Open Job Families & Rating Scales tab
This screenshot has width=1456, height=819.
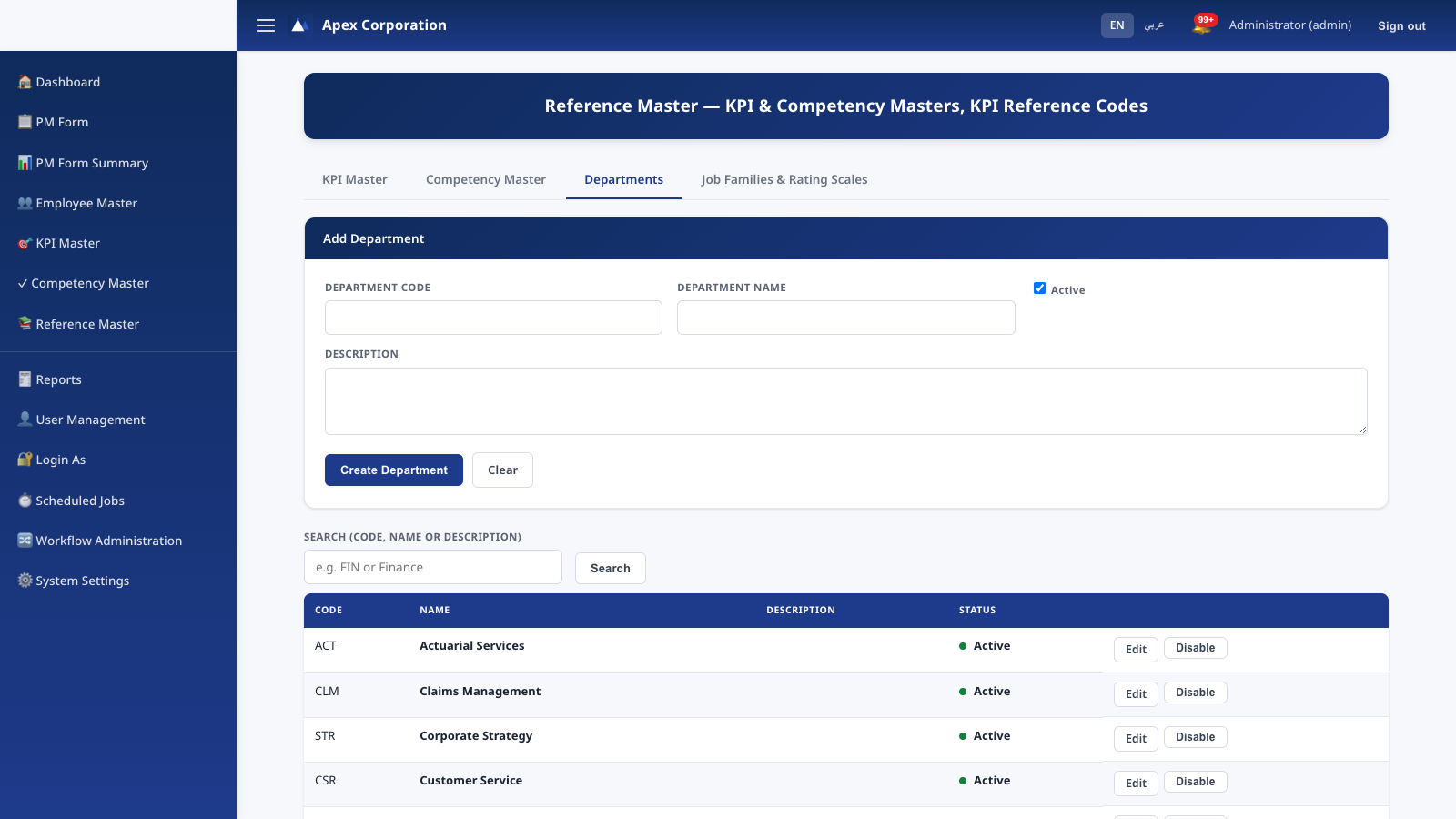tap(784, 179)
